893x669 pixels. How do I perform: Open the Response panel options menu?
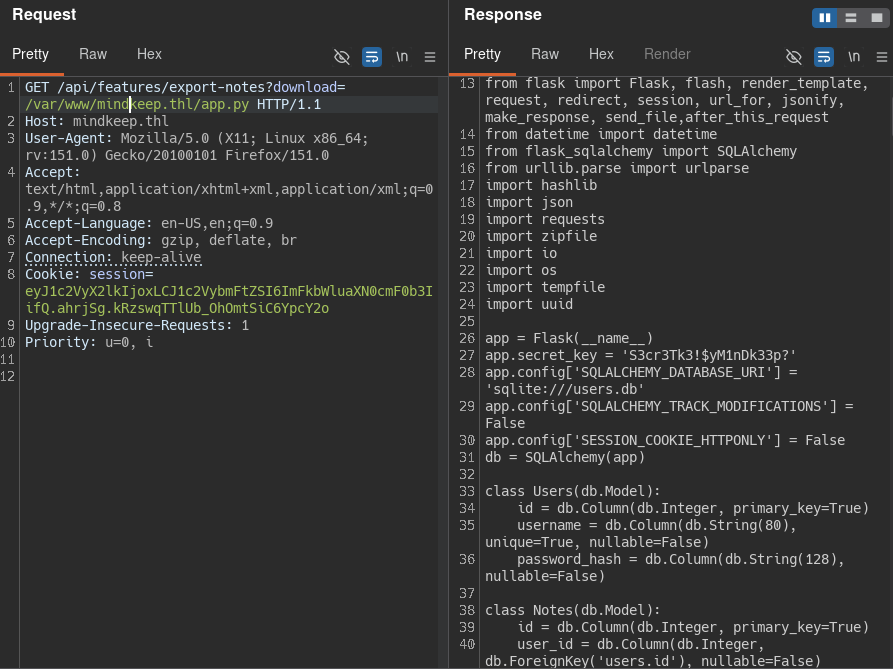pos(882,57)
